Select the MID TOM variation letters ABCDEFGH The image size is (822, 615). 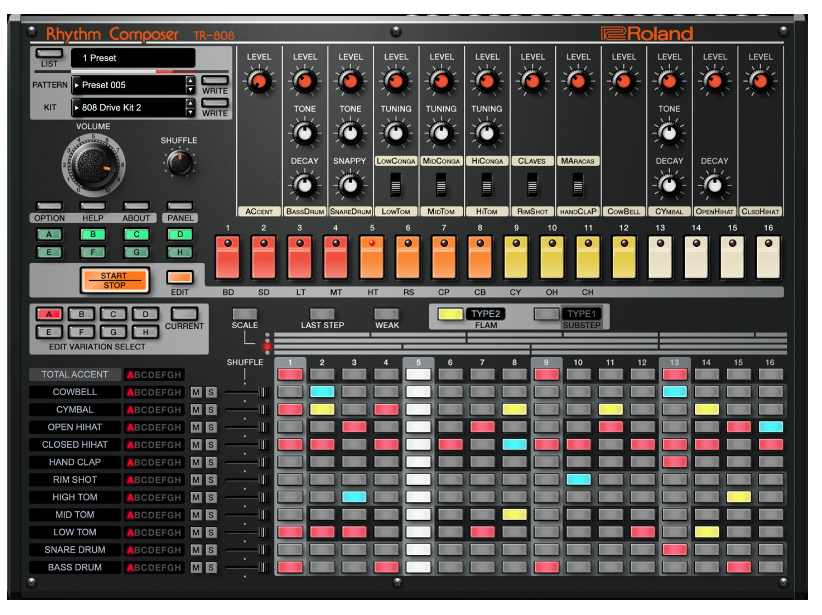tap(154, 515)
